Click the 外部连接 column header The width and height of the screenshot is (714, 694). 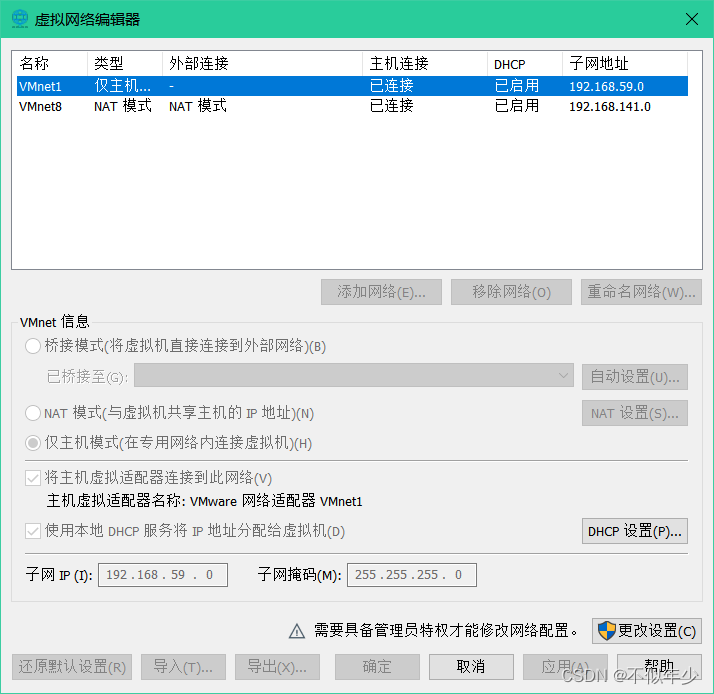coord(263,63)
